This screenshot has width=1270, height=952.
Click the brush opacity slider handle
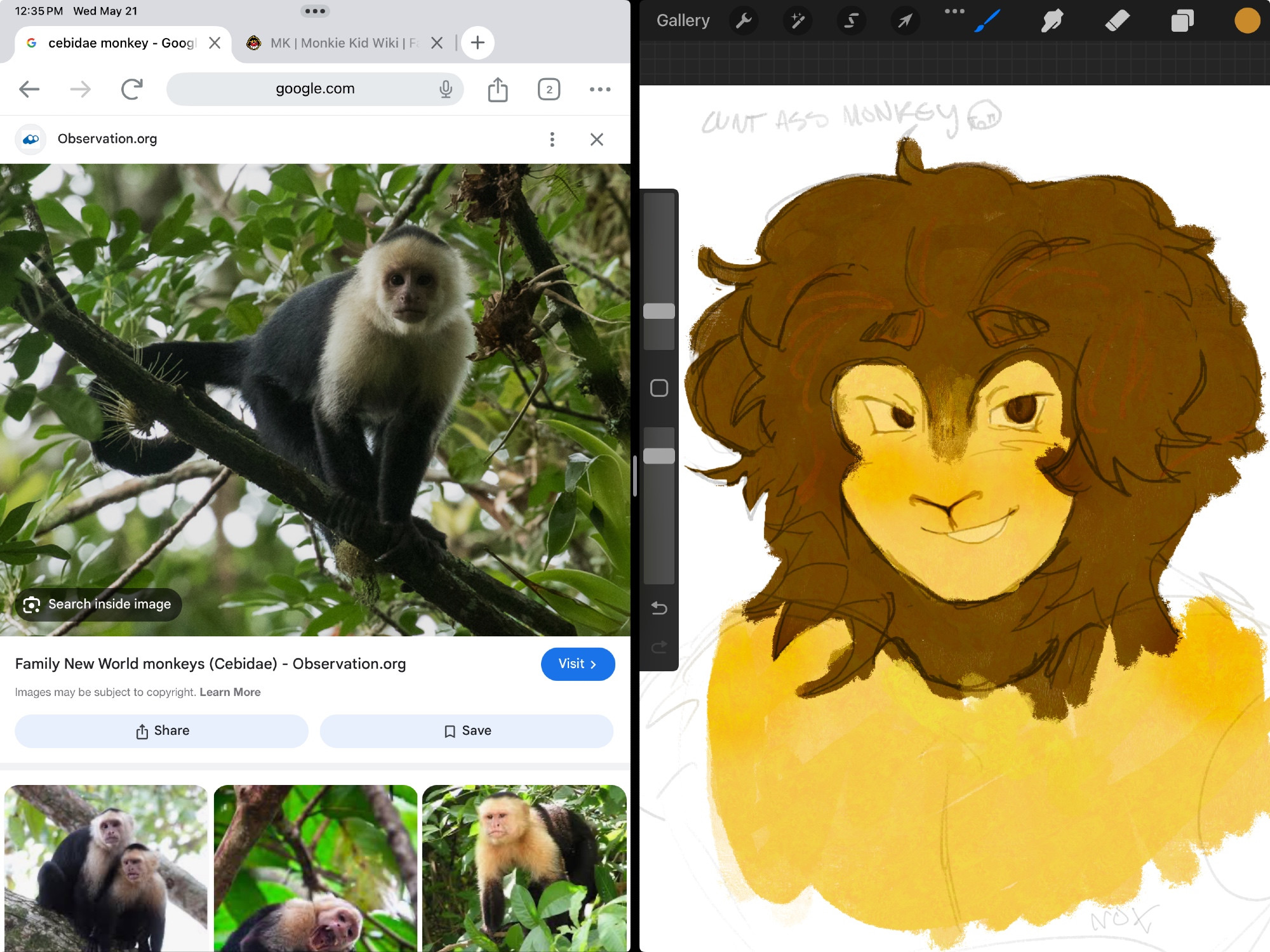coord(659,456)
